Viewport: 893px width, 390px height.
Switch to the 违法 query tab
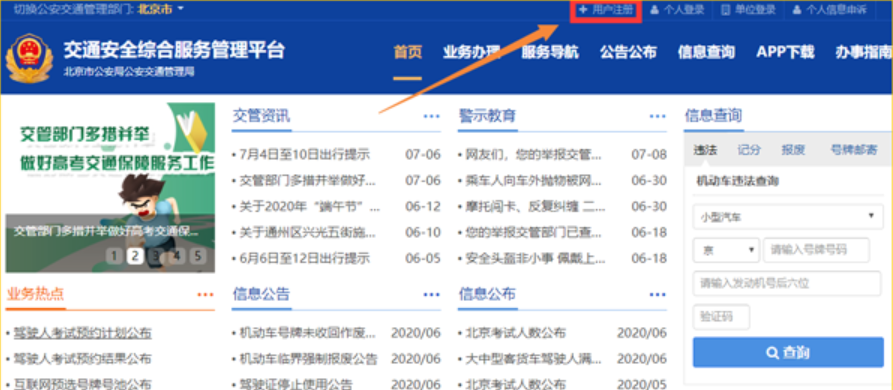point(705,150)
